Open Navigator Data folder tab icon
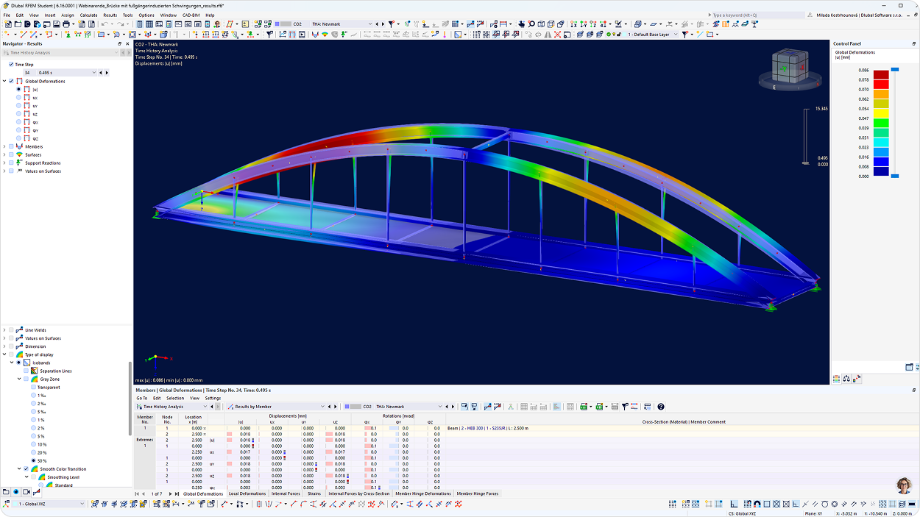The width and height of the screenshot is (920, 517). coord(6,492)
